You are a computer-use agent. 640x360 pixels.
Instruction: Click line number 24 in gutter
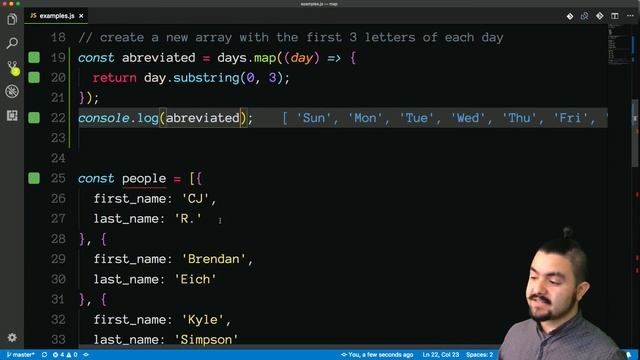(58, 158)
